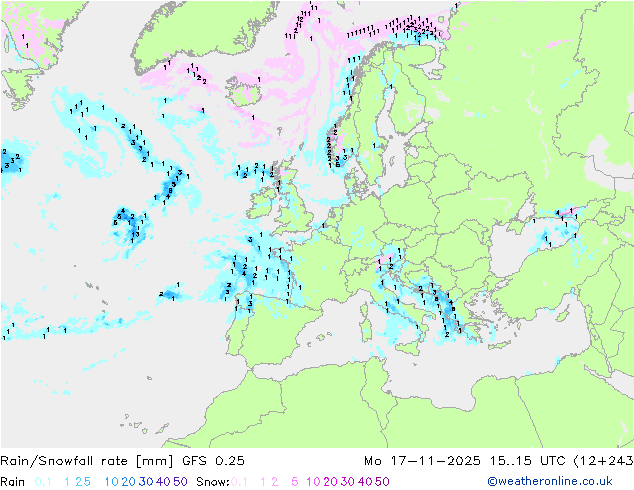
Task: Select the Snow legend value 40
Action: pyautogui.click(x=365, y=482)
